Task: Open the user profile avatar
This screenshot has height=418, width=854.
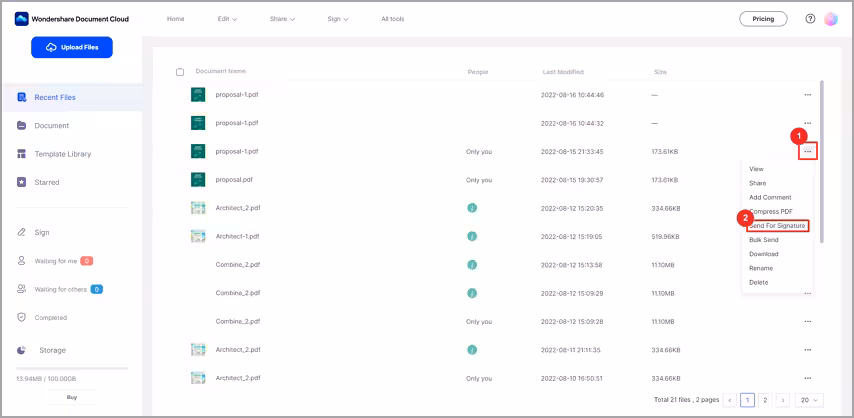Action: tap(831, 19)
